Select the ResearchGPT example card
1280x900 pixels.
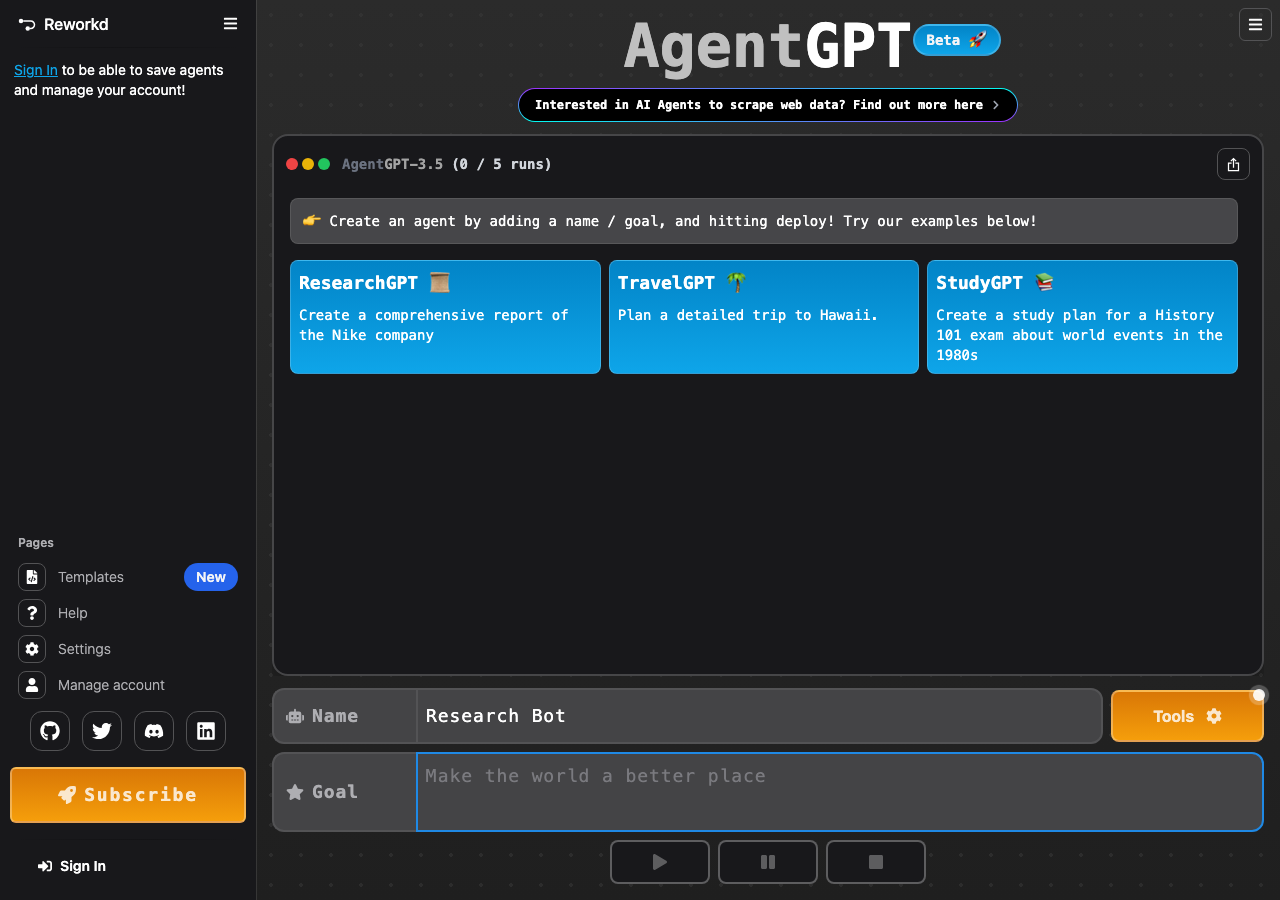coord(445,317)
